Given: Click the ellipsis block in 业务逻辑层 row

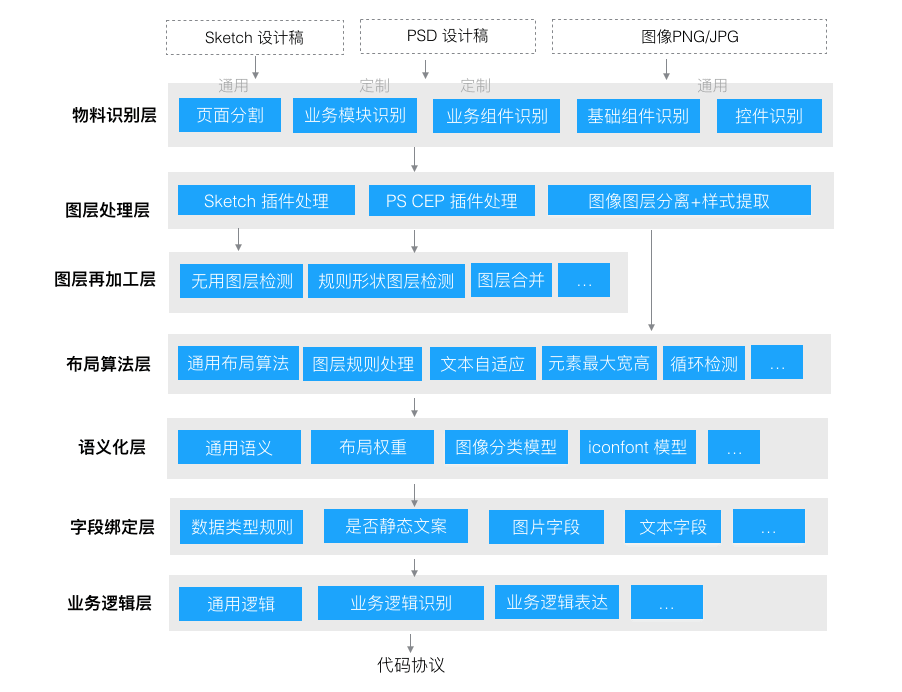Looking at the screenshot, I should tap(667, 602).
